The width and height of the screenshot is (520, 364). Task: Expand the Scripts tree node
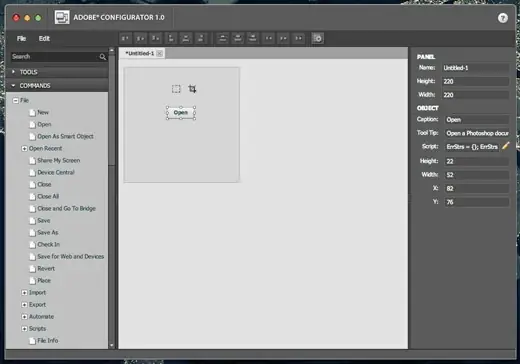(x=24, y=329)
